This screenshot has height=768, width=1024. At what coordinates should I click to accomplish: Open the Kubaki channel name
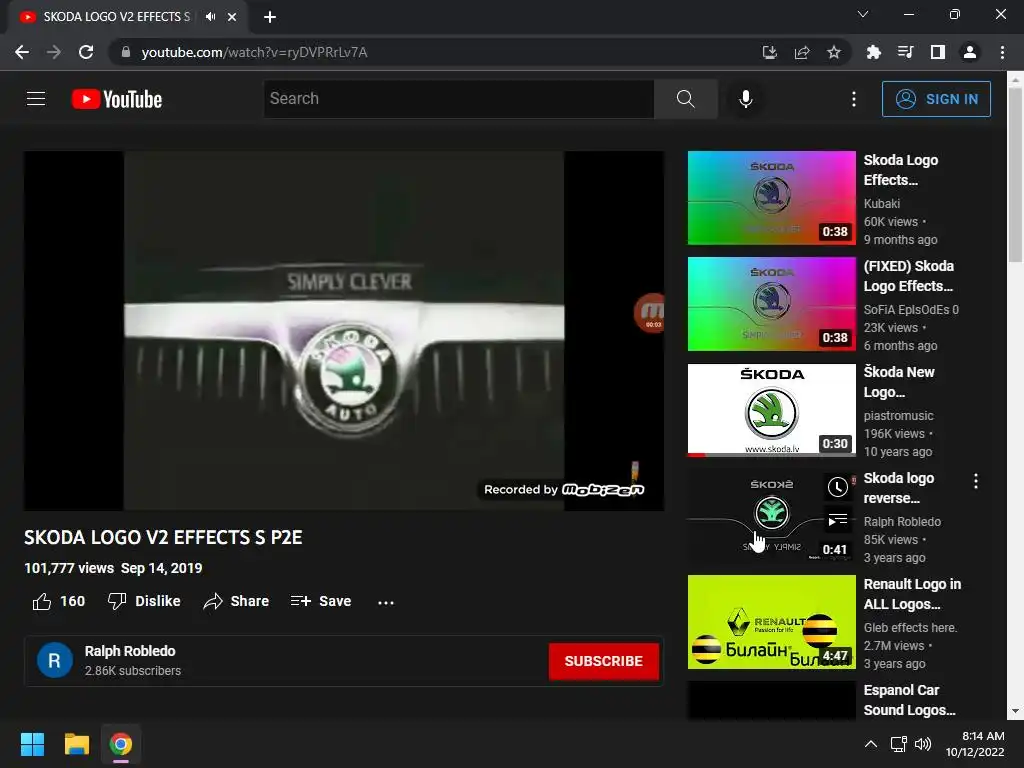pyautogui.click(x=882, y=204)
